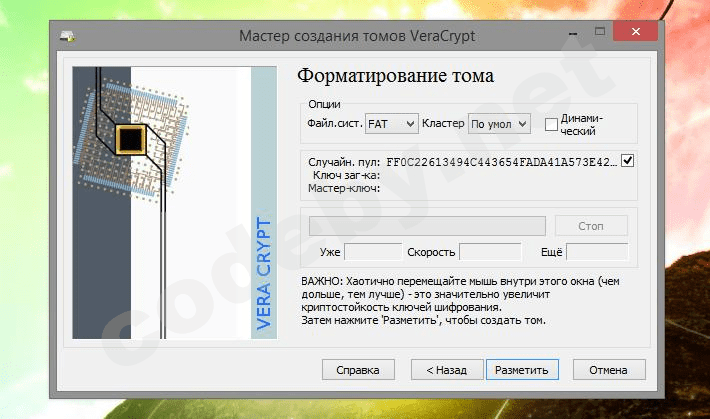Screen dimensions: 710x419
Task: Click the Скорость field
Action: click(490, 252)
